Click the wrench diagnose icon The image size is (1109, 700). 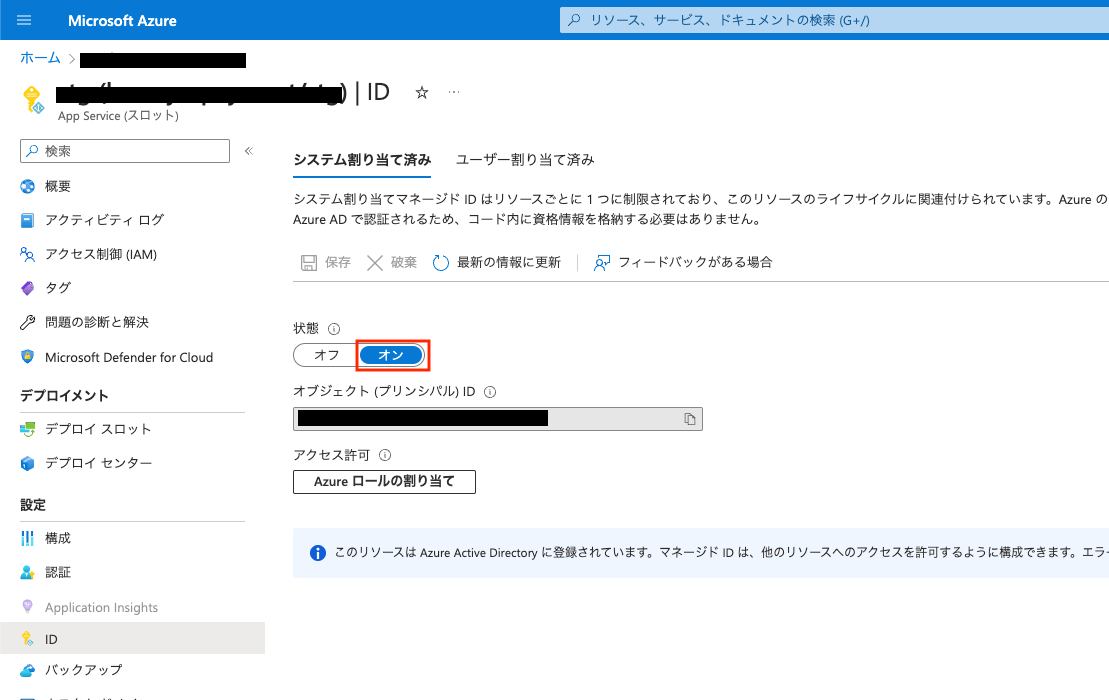tap(28, 322)
